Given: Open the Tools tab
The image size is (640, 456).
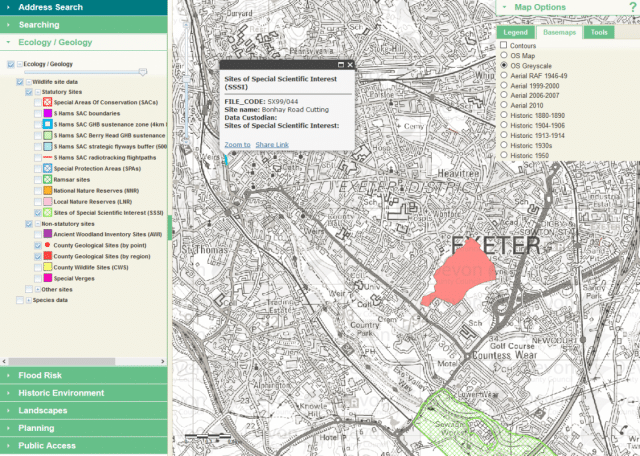Looking at the screenshot, I should point(599,32).
